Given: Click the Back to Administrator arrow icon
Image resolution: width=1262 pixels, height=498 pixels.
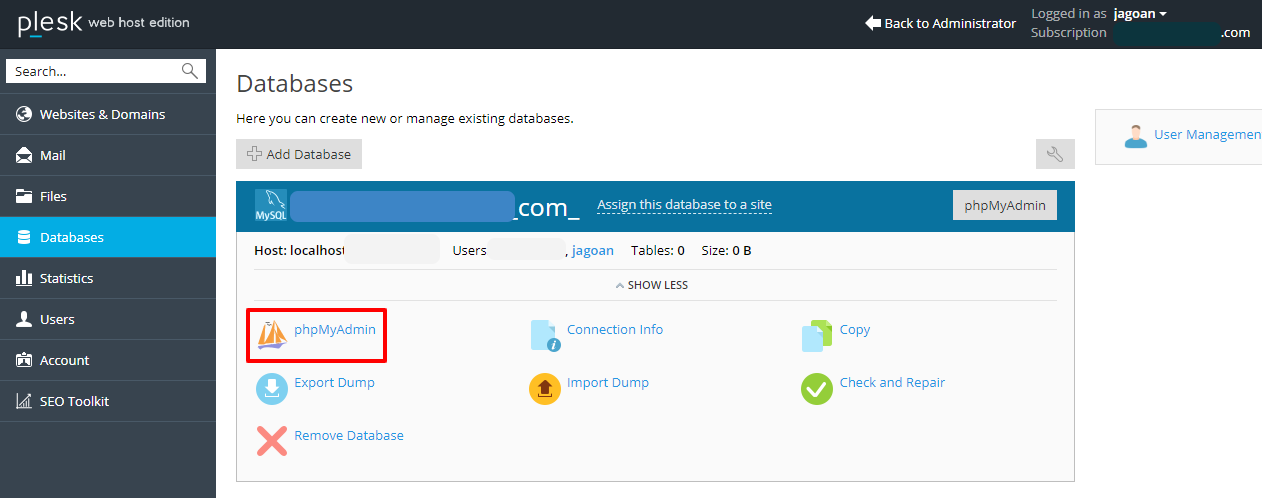Looking at the screenshot, I should [x=873, y=23].
